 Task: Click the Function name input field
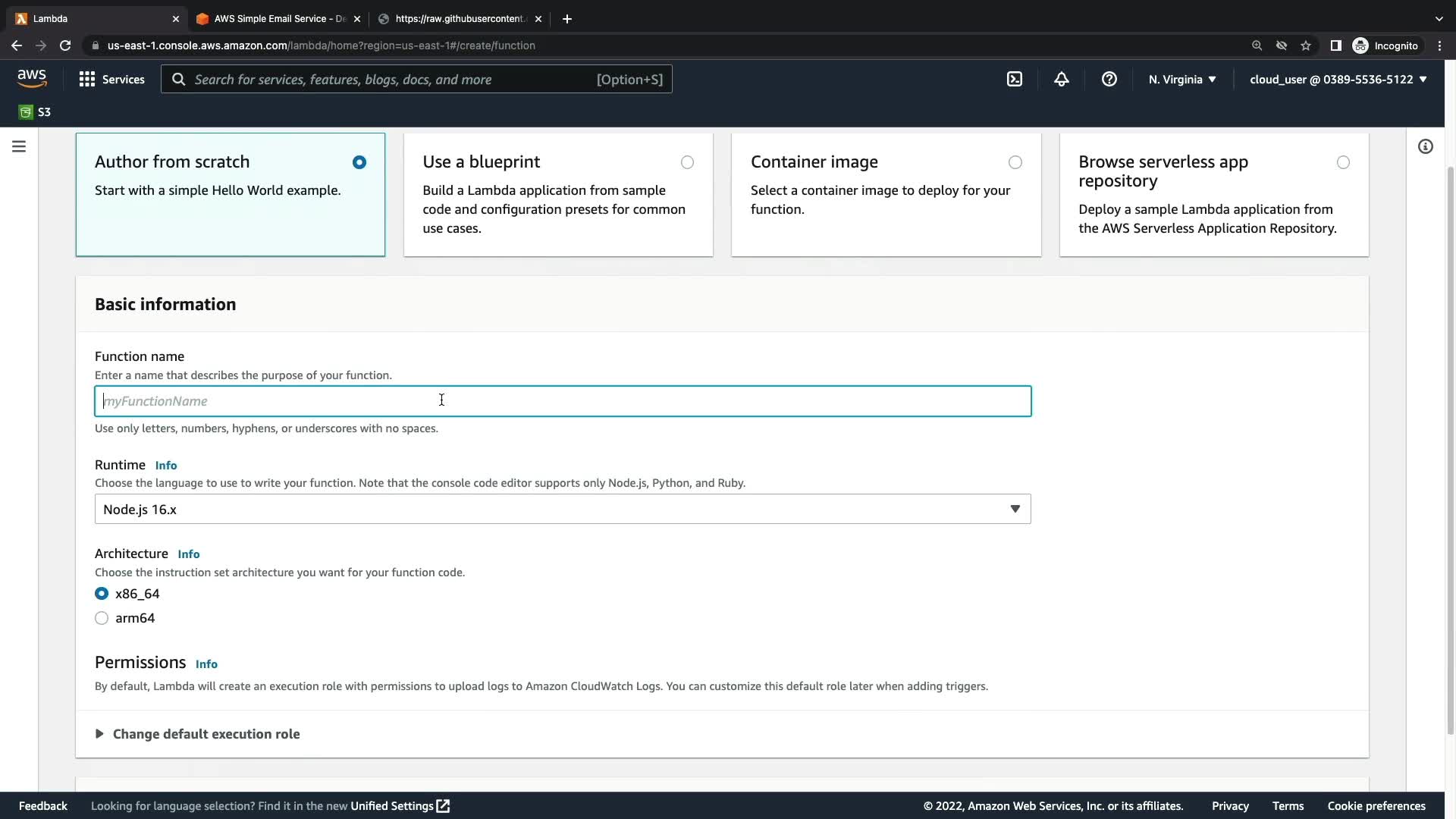point(562,401)
